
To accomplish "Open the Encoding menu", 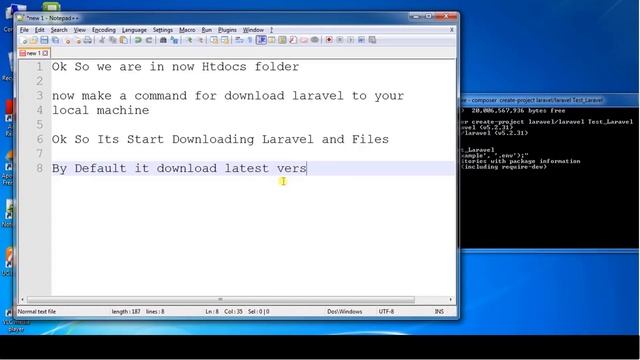I will click(104, 30).
